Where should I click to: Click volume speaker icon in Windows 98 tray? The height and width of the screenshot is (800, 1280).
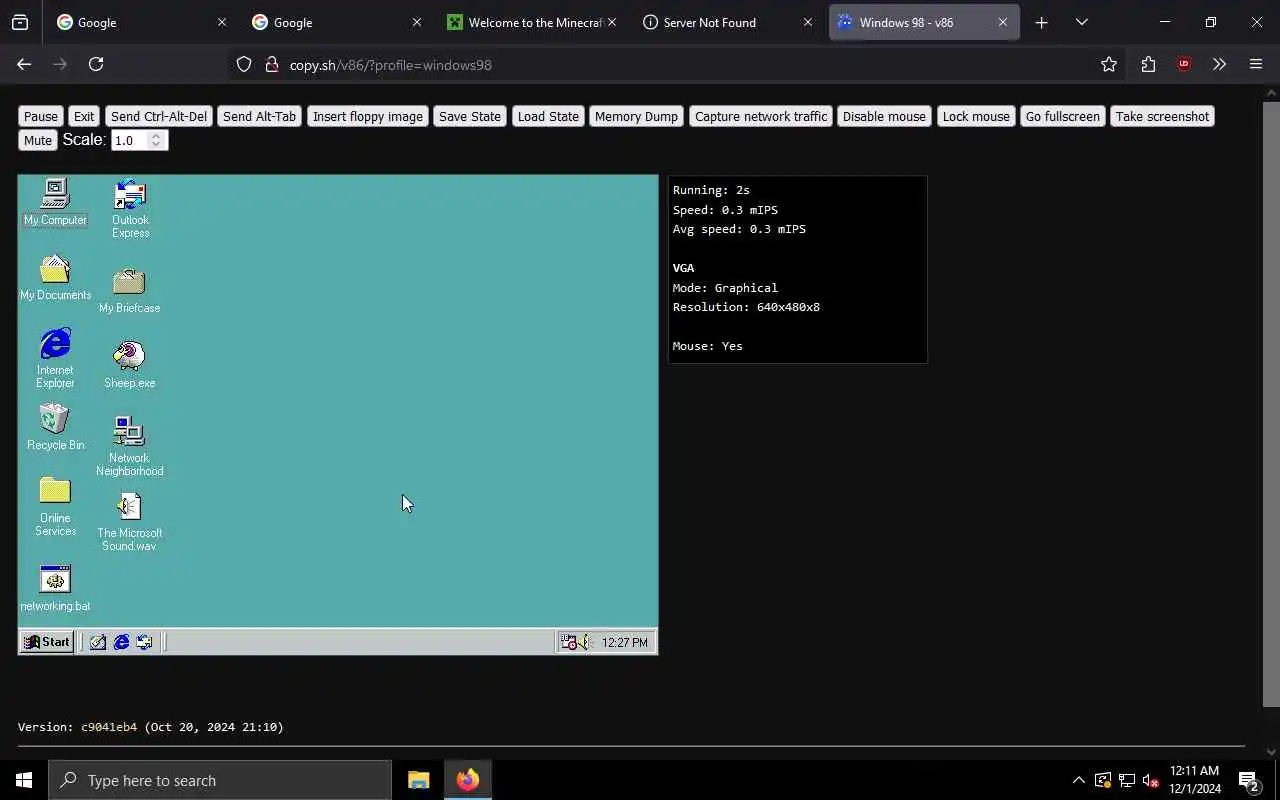586,642
